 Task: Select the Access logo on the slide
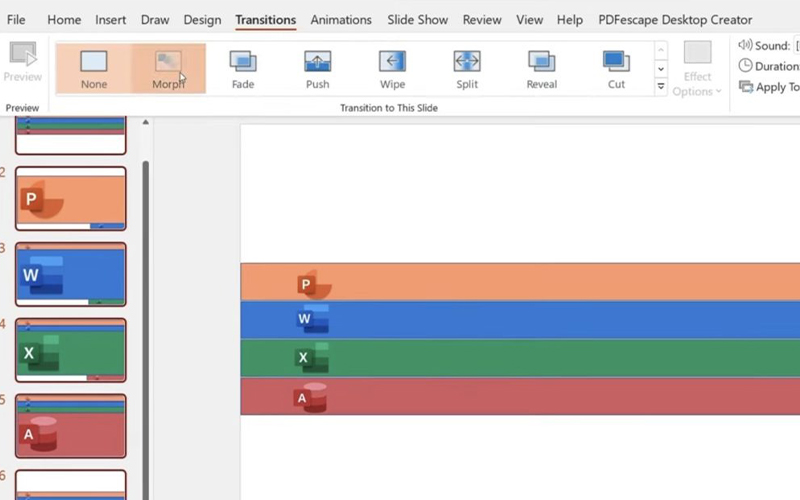click(310, 397)
